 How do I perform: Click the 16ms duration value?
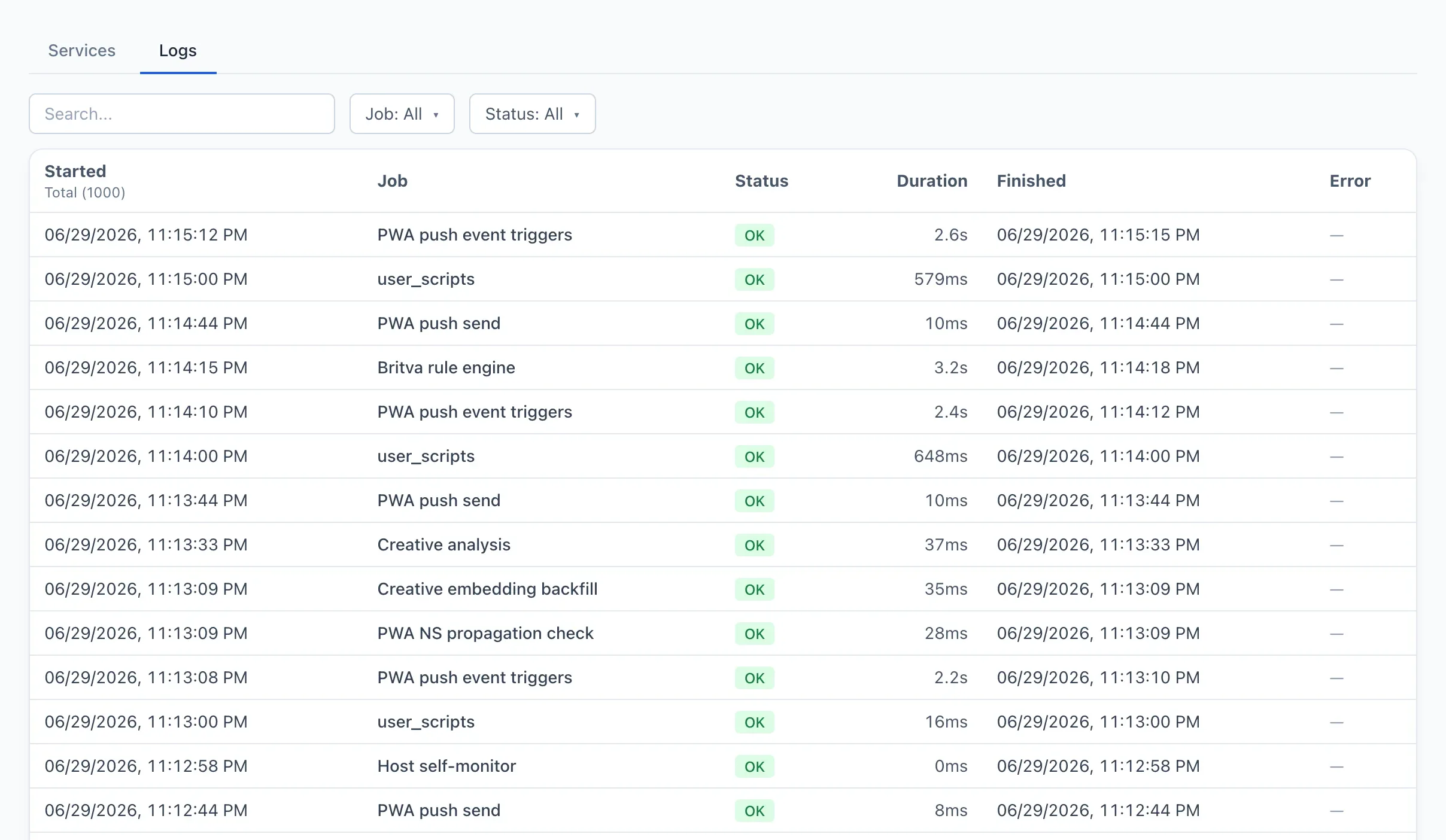[x=946, y=722]
